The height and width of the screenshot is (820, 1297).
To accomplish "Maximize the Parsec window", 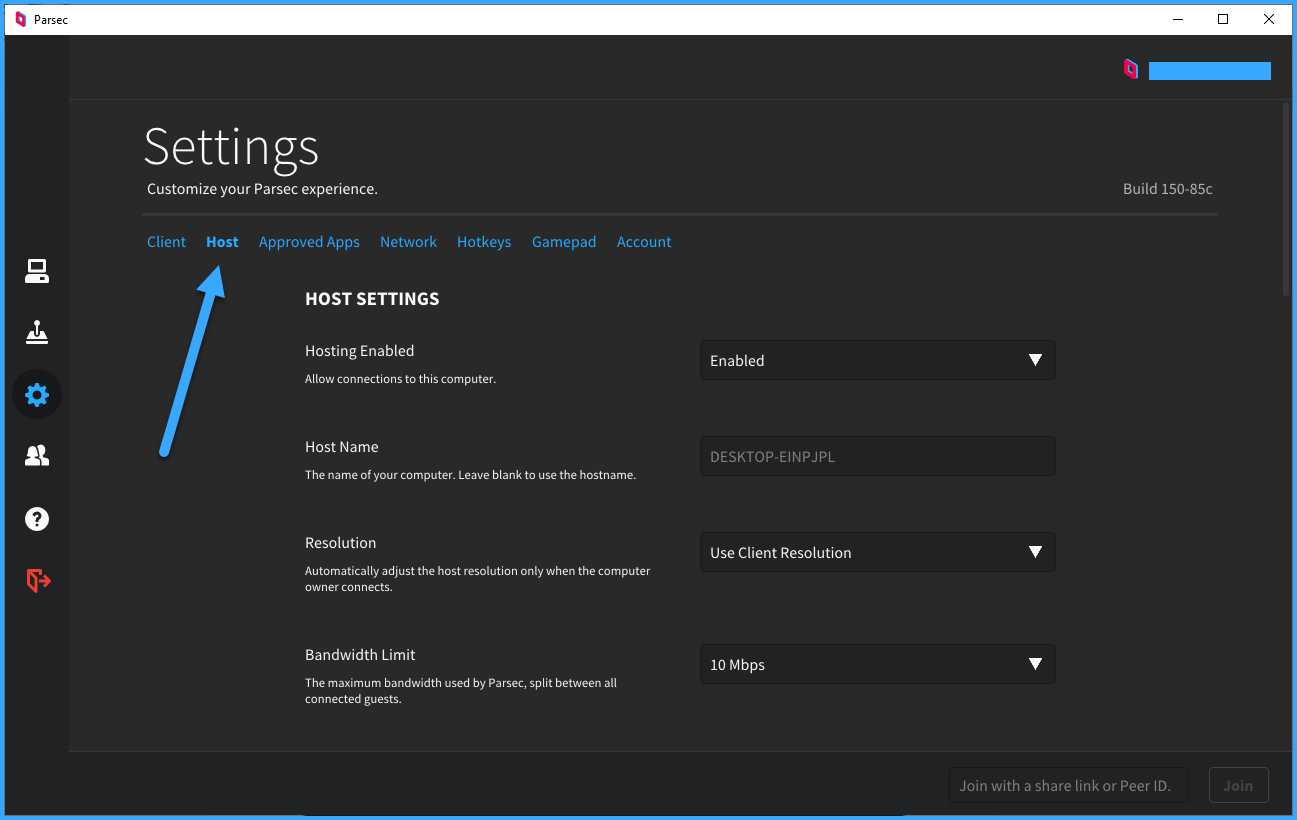I will tap(1222, 19).
